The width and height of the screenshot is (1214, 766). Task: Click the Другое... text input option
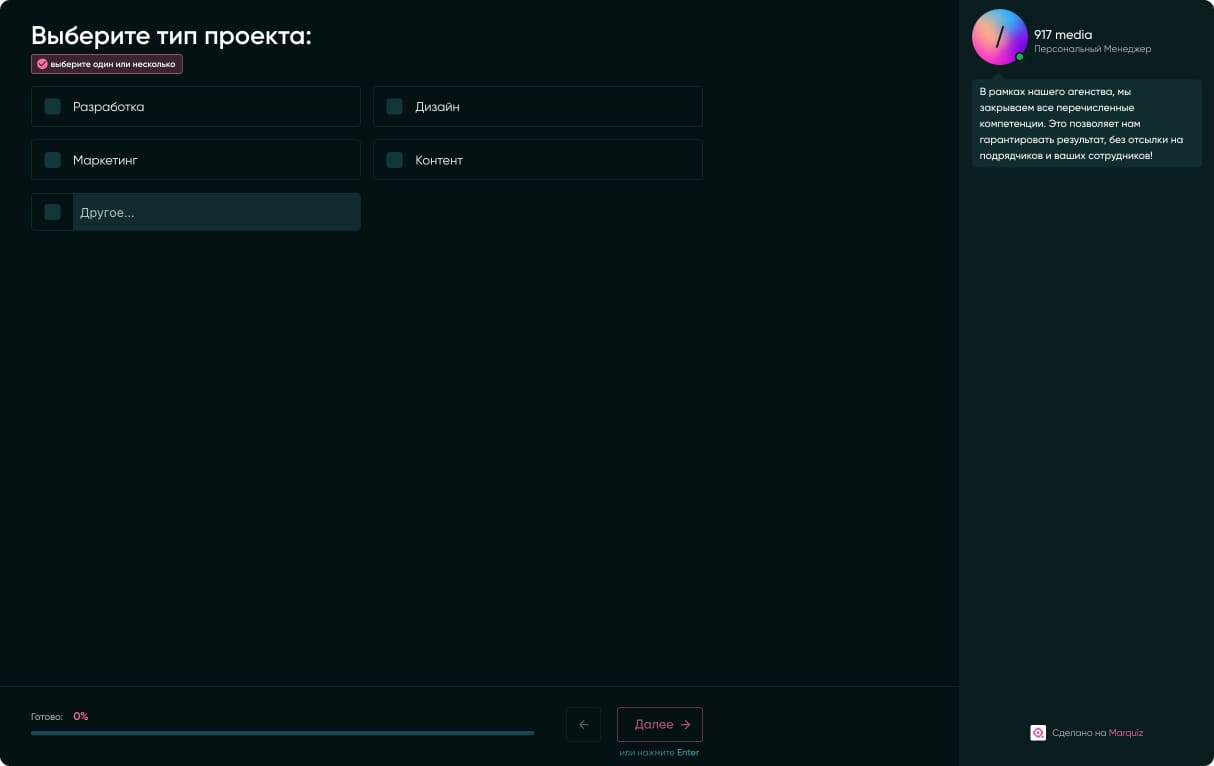pyautogui.click(x=216, y=212)
